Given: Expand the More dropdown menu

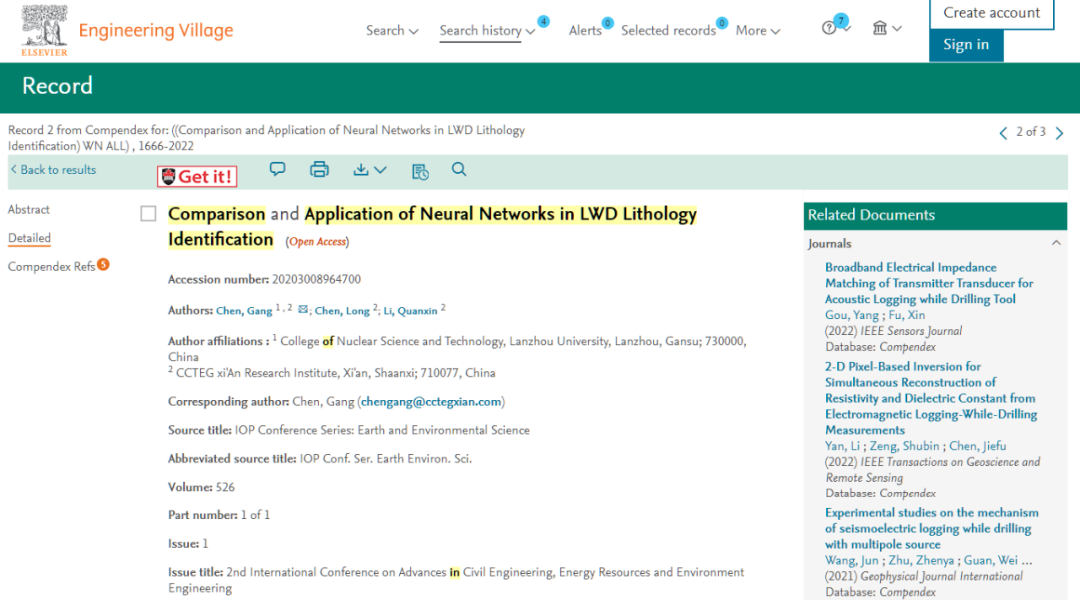Looking at the screenshot, I should (x=758, y=31).
